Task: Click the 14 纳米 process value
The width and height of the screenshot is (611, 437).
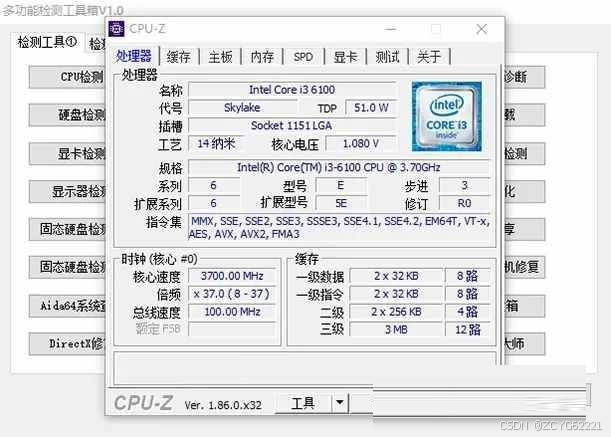Action: (x=216, y=143)
